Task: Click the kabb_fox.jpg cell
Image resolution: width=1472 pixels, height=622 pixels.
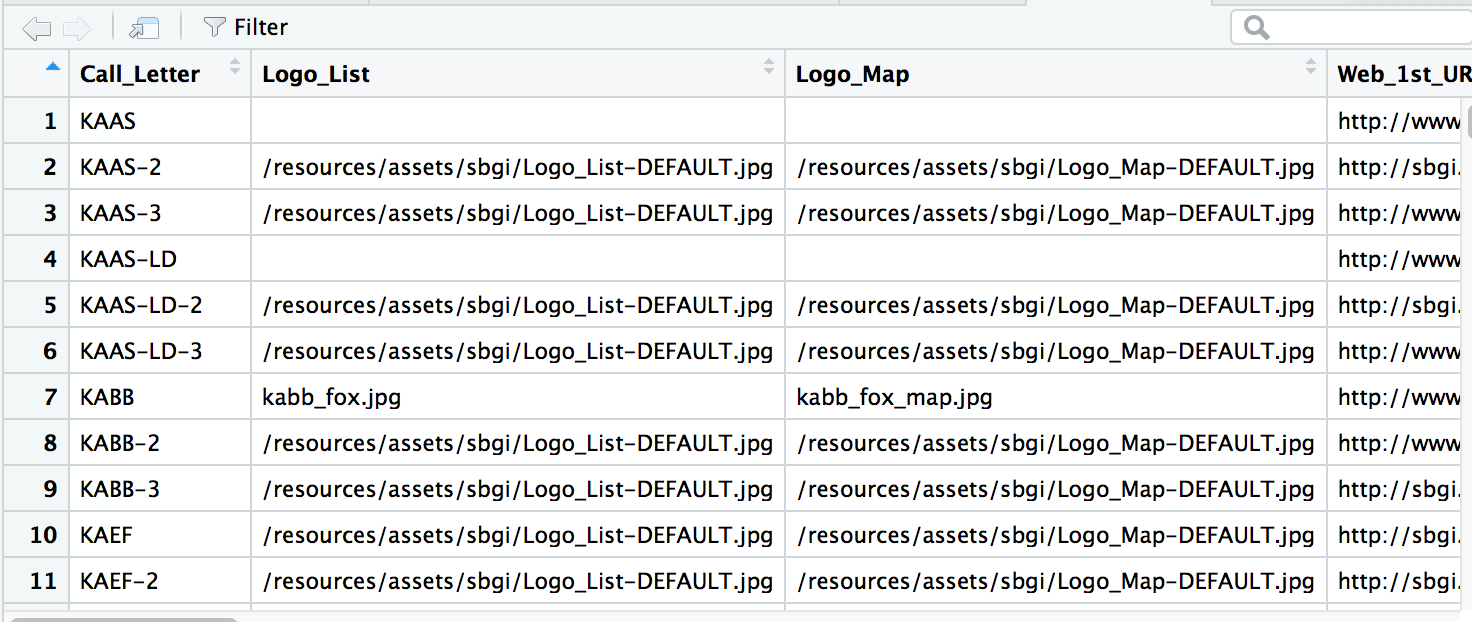Action: point(331,397)
